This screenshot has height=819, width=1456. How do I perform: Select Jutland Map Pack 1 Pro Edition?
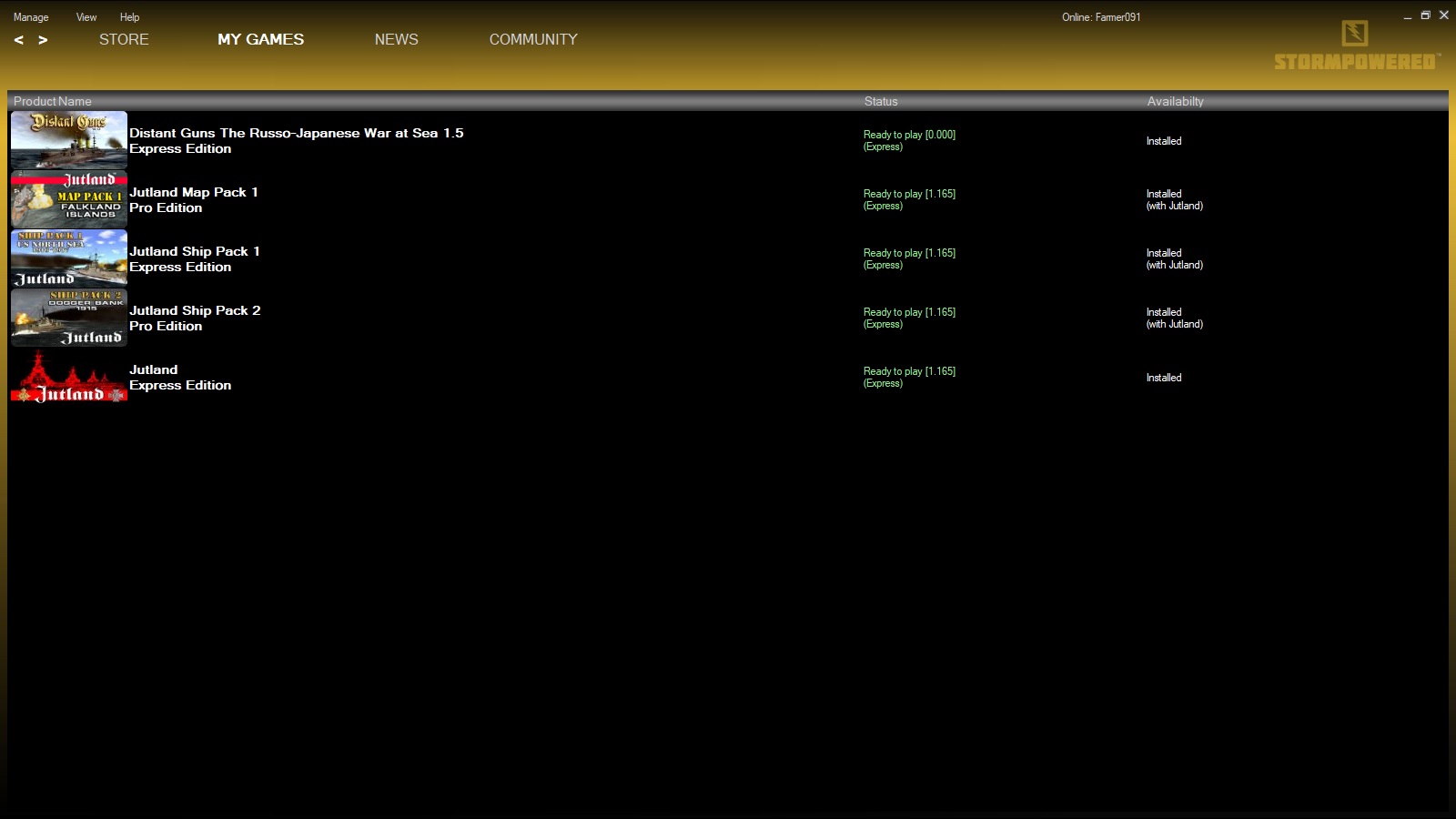click(x=194, y=200)
